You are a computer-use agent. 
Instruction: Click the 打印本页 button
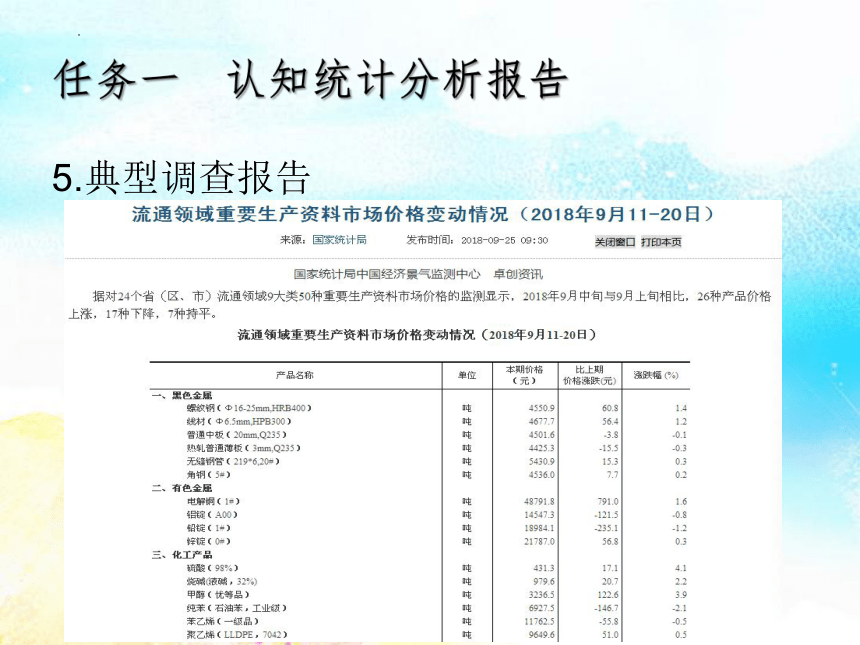coord(661,242)
